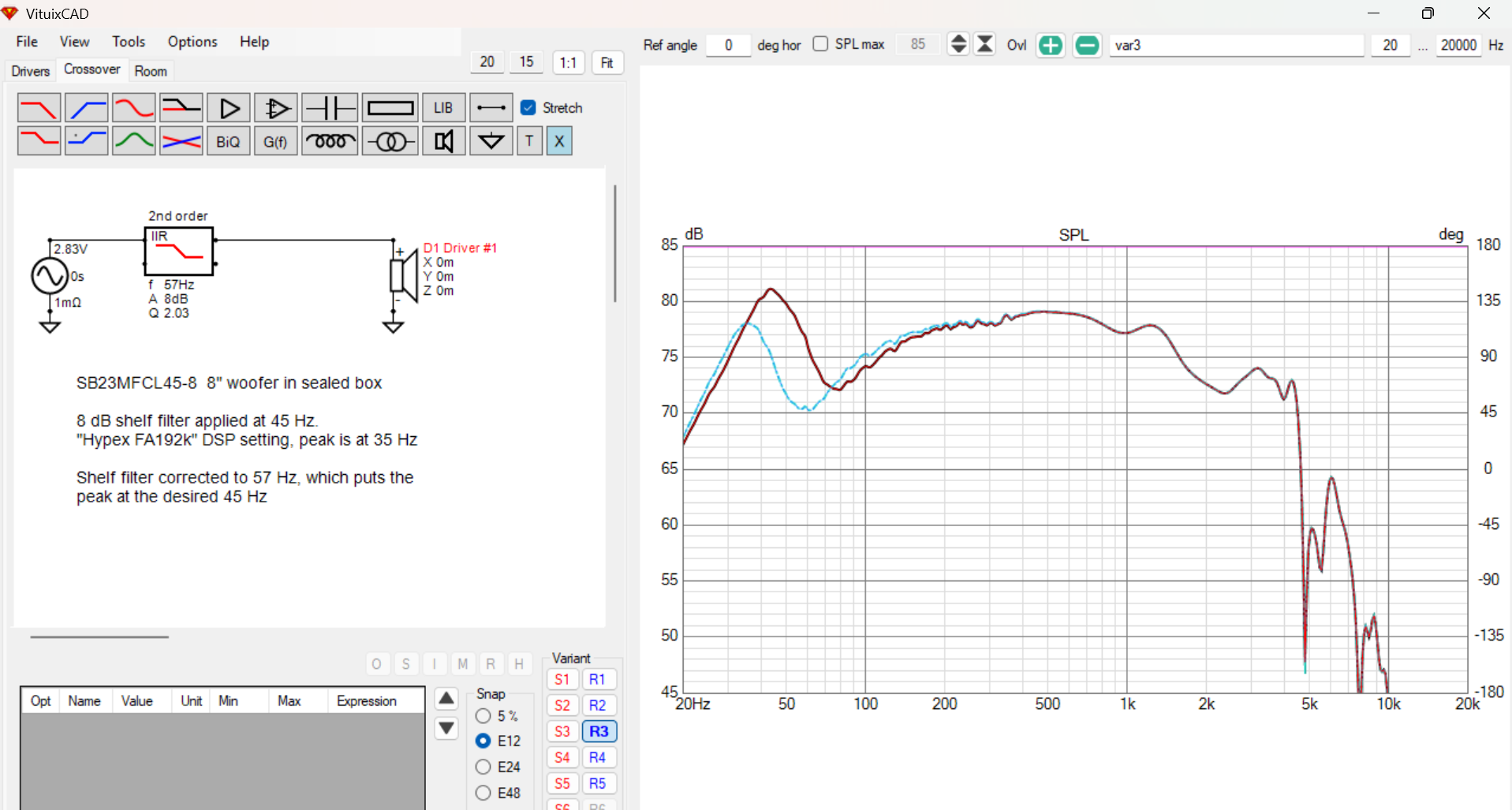The image size is (1512, 810).
Task: Click the 20 zoom button
Action: [x=487, y=62]
